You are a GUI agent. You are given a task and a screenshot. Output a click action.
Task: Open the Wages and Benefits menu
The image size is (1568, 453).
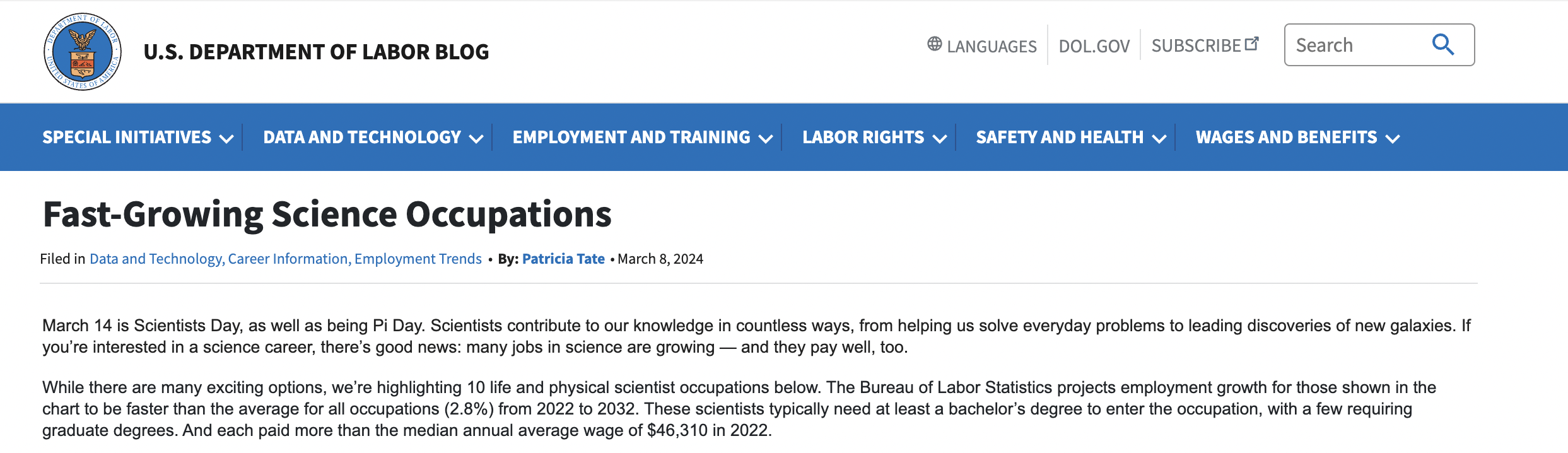coord(1286,138)
